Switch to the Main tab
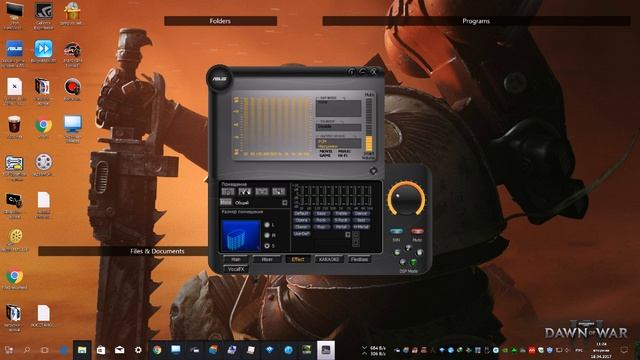The image size is (640, 360). click(236, 259)
